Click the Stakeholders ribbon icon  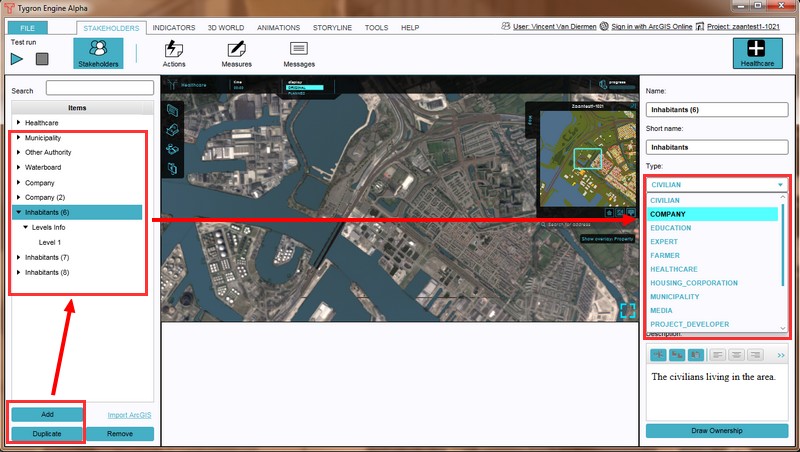[98, 53]
